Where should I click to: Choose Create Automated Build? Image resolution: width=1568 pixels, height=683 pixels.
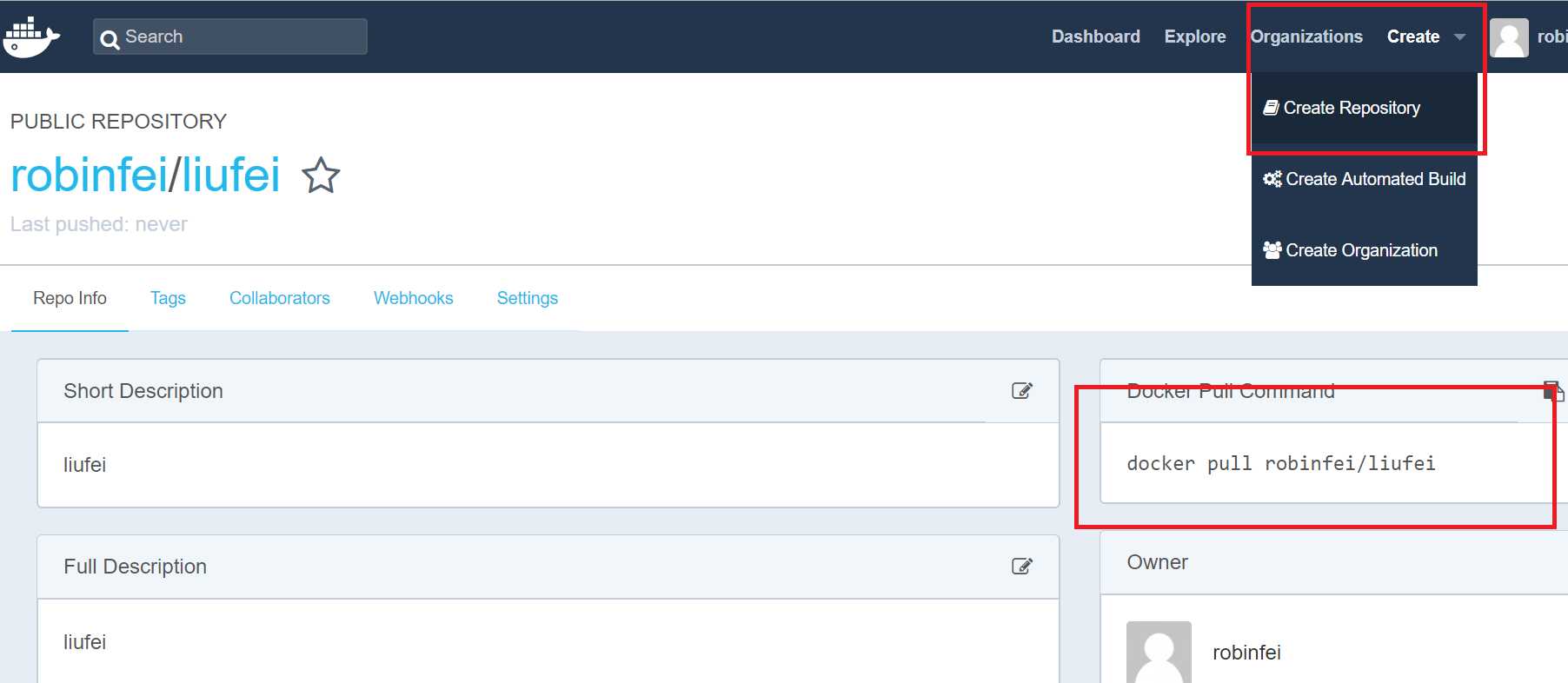pos(1364,179)
